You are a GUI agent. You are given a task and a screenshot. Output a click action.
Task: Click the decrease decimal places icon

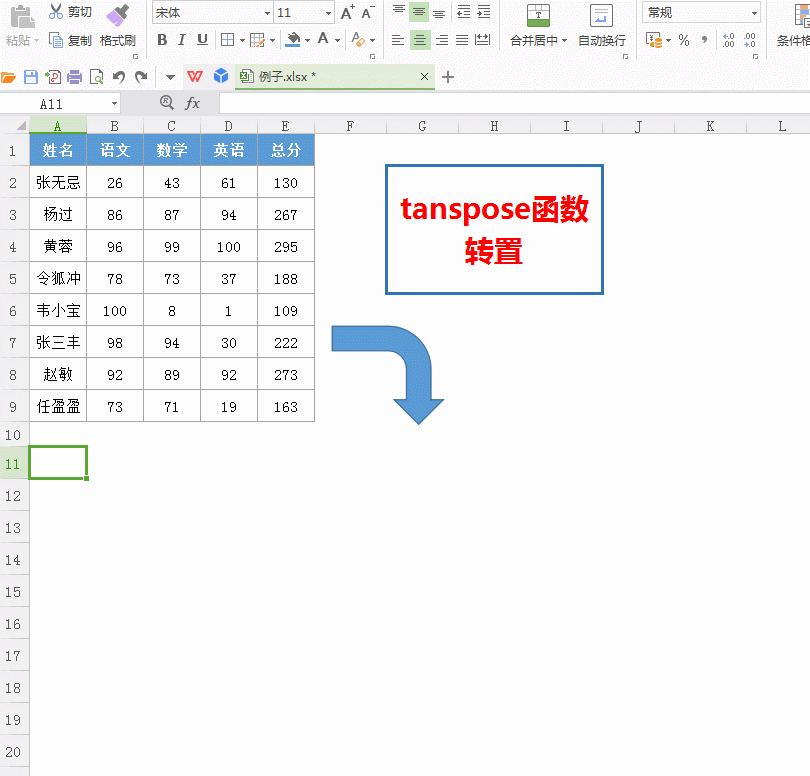750,40
